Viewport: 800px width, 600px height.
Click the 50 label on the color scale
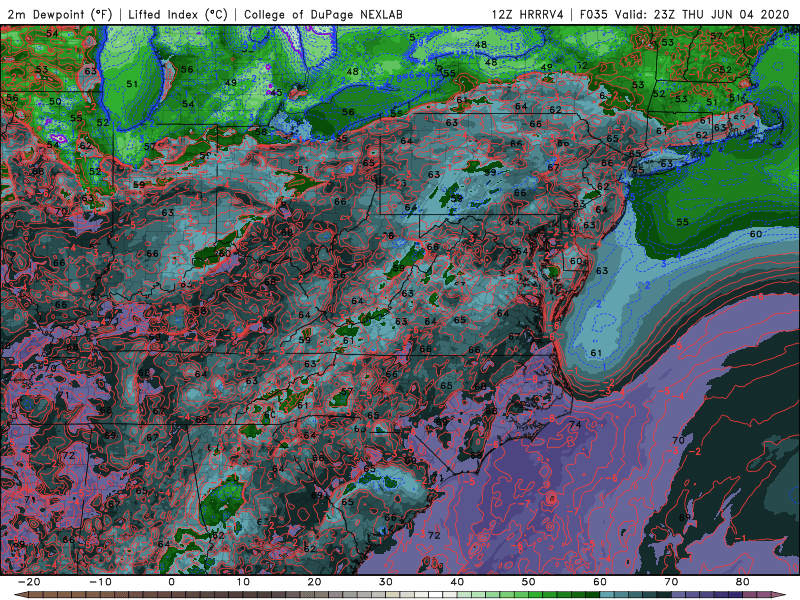(529, 582)
